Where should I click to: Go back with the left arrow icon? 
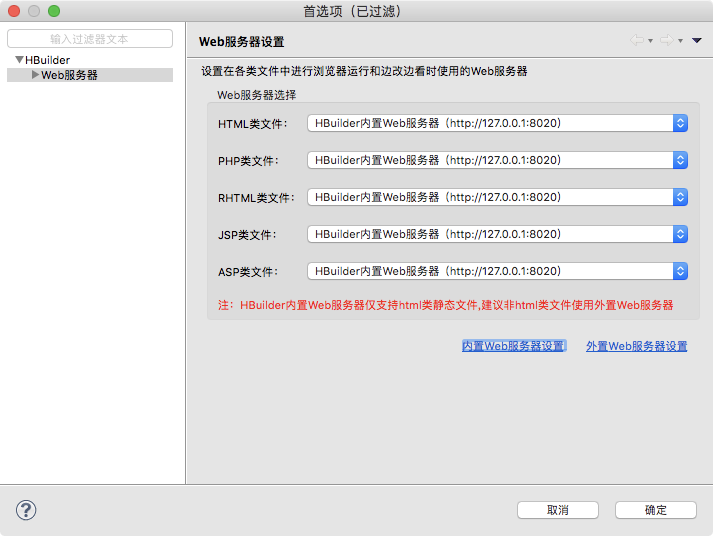point(637,40)
